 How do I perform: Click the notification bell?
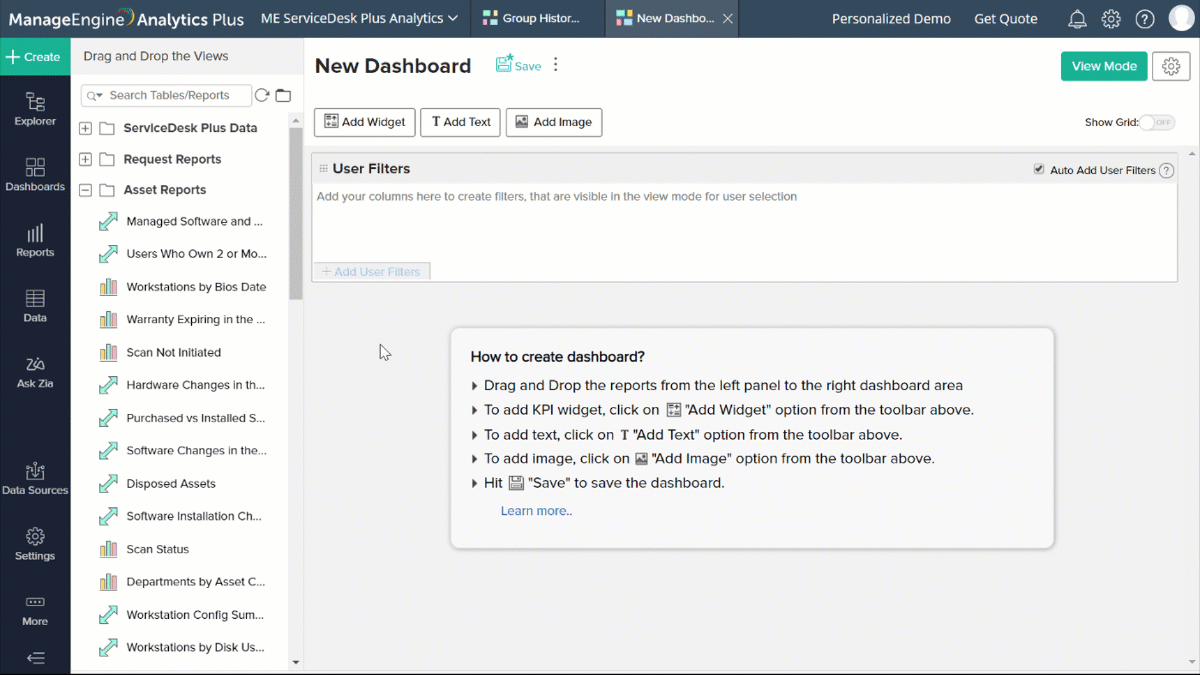(1078, 18)
